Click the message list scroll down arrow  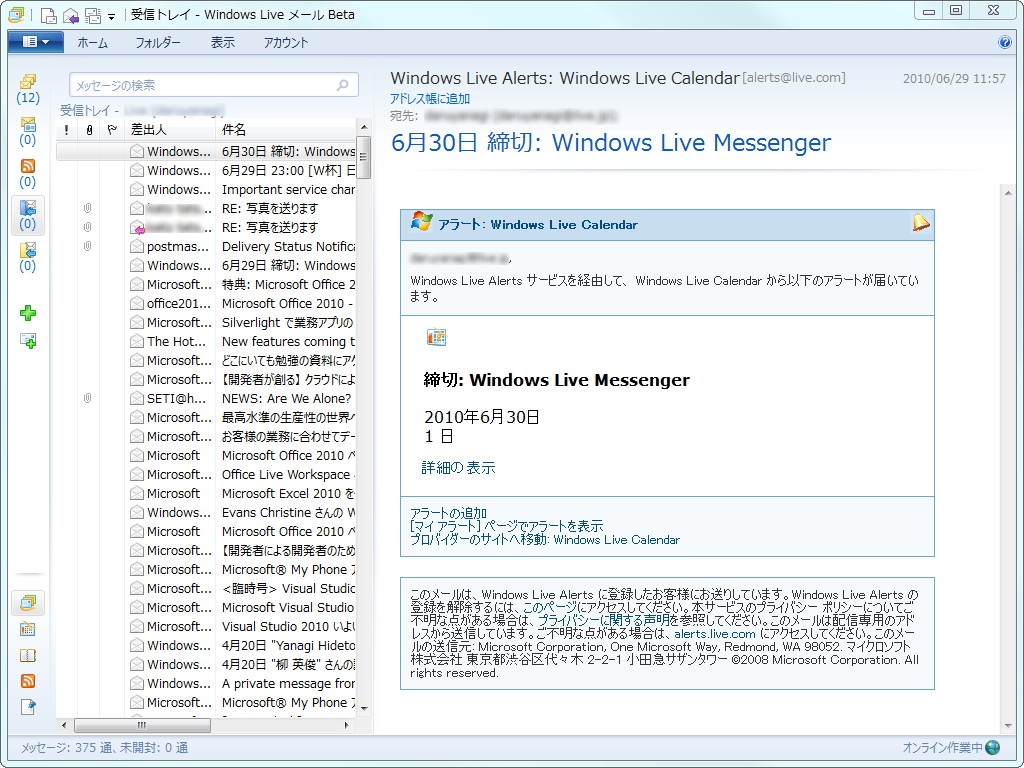364,709
